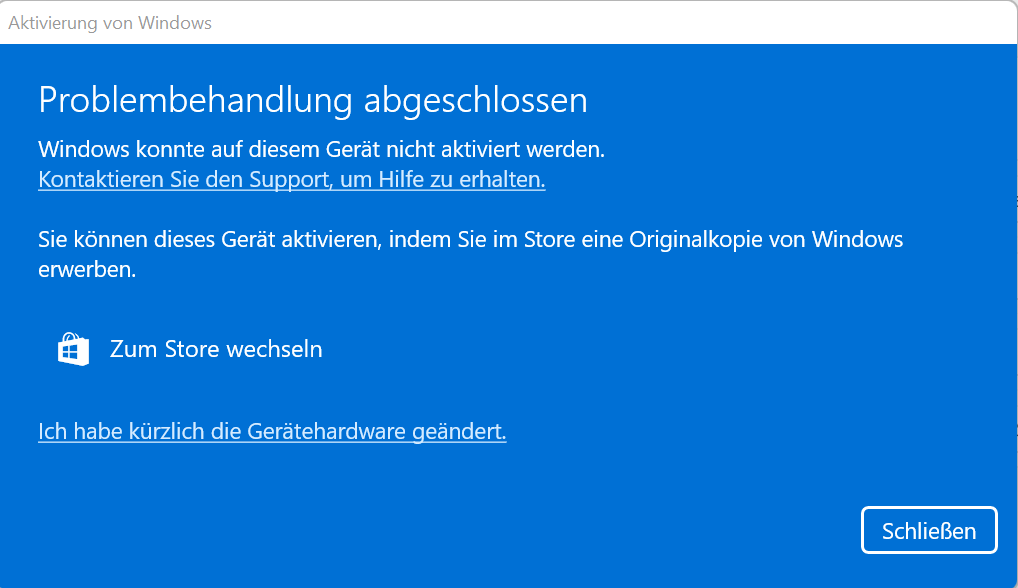The height and width of the screenshot is (588, 1018).
Task: Click "geändert." ending the hardware link
Action: pos(459,432)
